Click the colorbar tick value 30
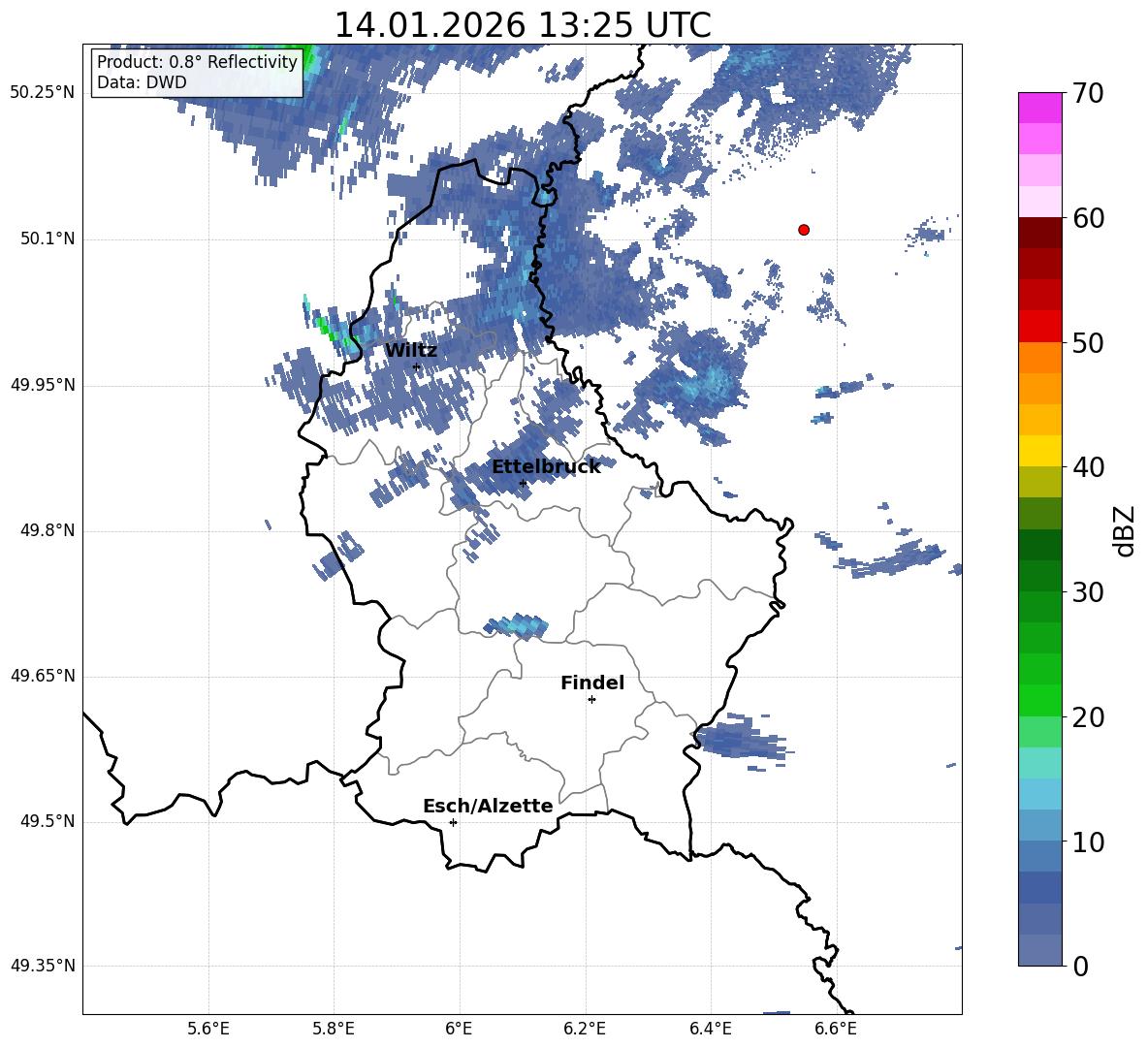This screenshot has height=1048, width=1148. click(x=1088, y=592)
